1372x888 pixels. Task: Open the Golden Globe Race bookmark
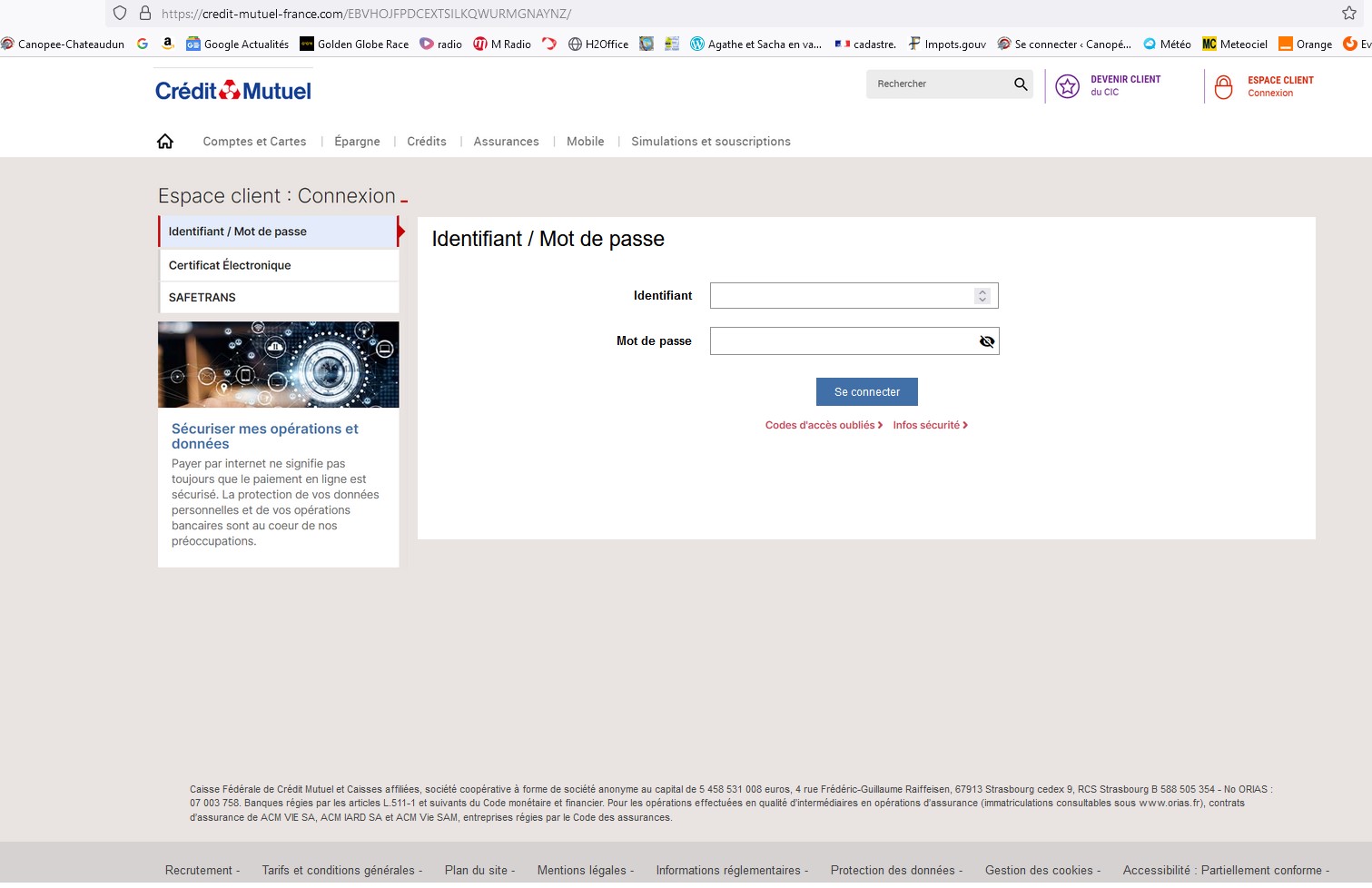[x=354, y=44]
